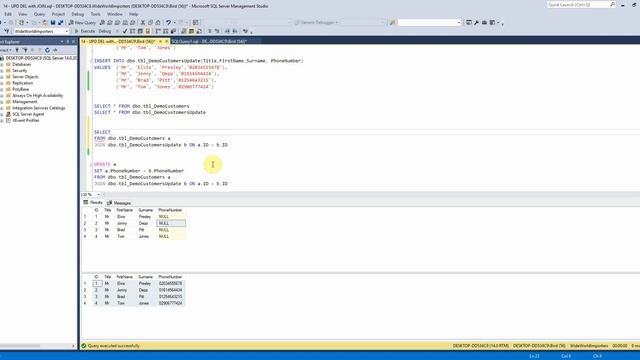Image resolution: width=640 pixels, height=360 pixels.
Task: Switch to the SQLQuery1.sql tab
Action: pyautogui.click(x=209, y=41)
